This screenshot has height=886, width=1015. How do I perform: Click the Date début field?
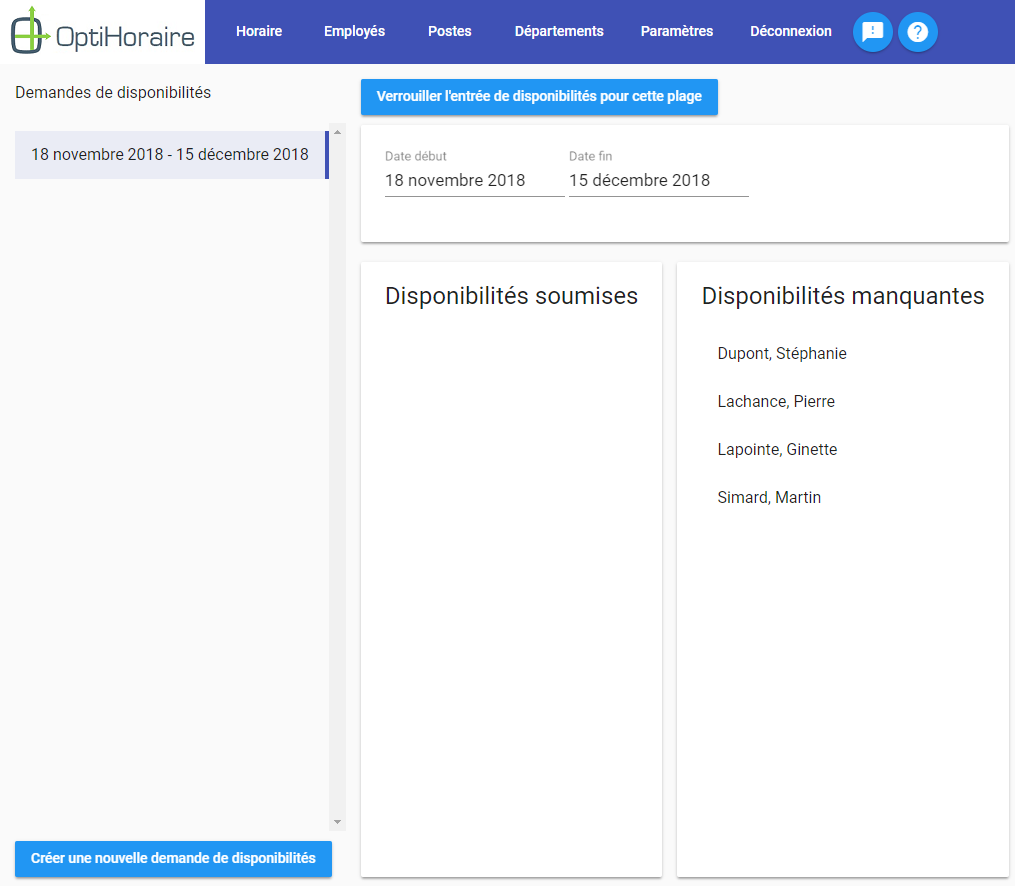pyautogui.click(x=474, y=180)
